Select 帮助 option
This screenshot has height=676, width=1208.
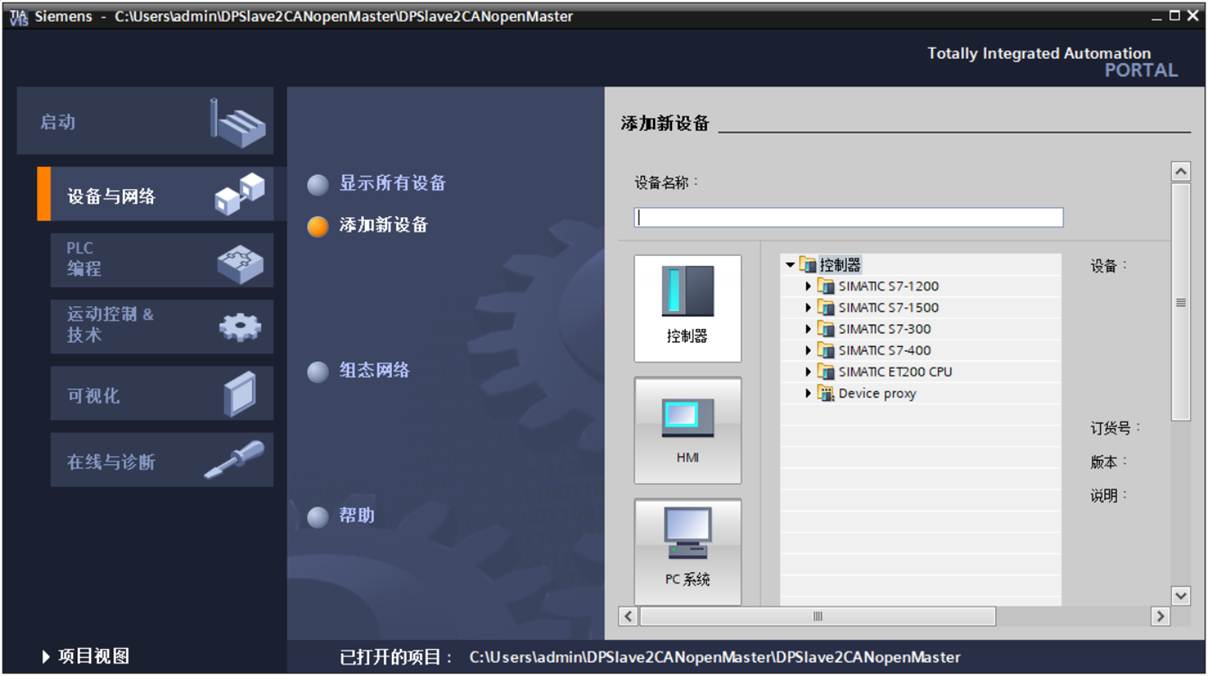coord(357,516)
